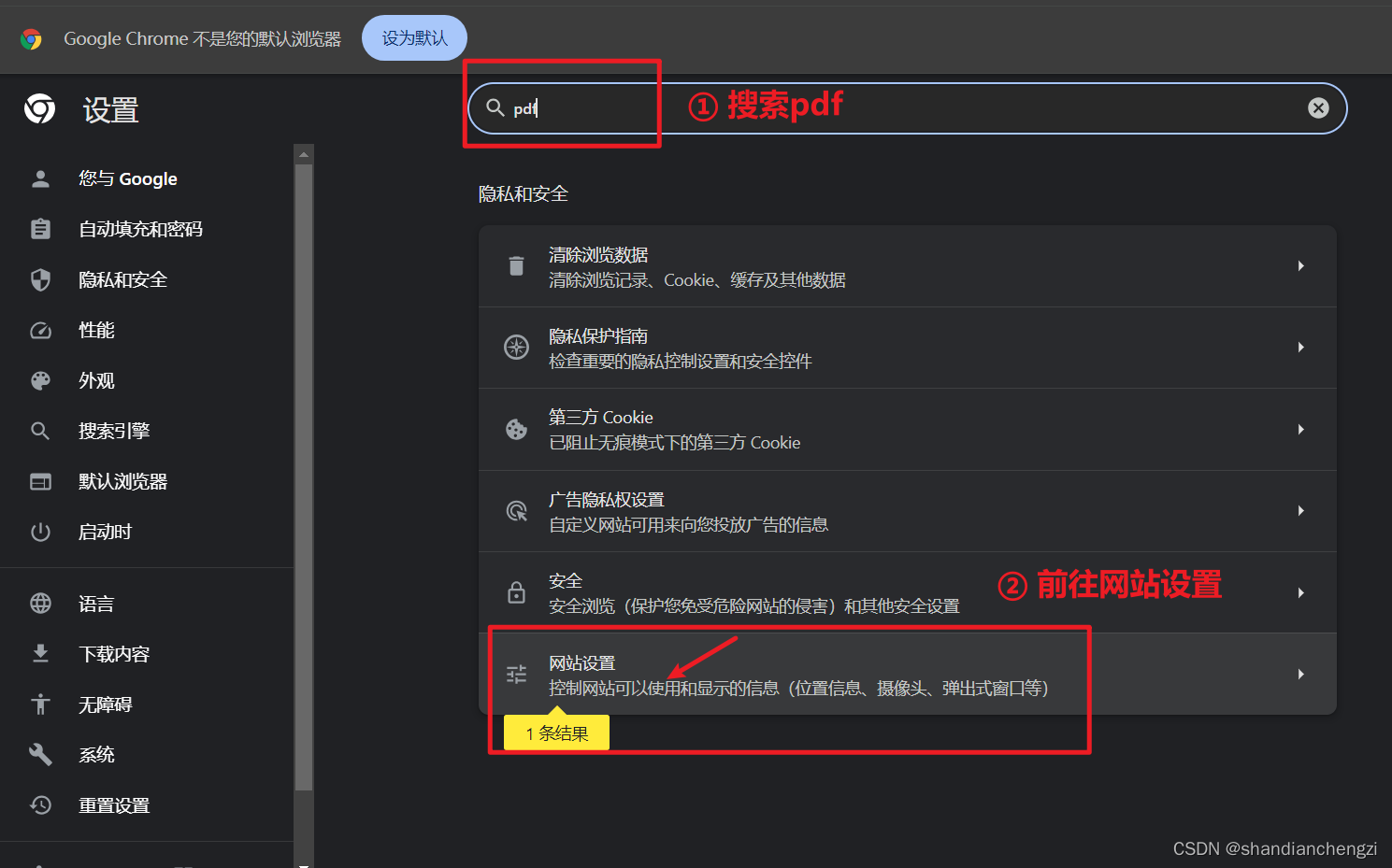This screenshot has height=868, width=1392.
Task: Expand 安全 row with its arrow
Action: [1300, 592]
